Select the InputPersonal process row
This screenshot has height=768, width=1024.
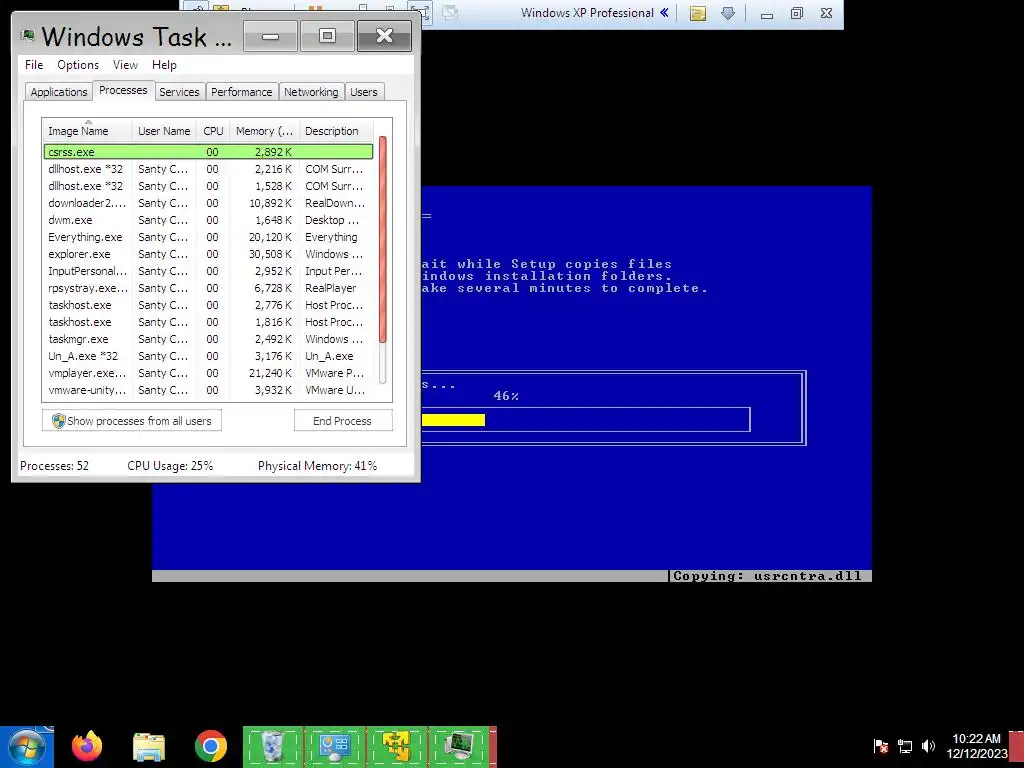pos(208,271)
